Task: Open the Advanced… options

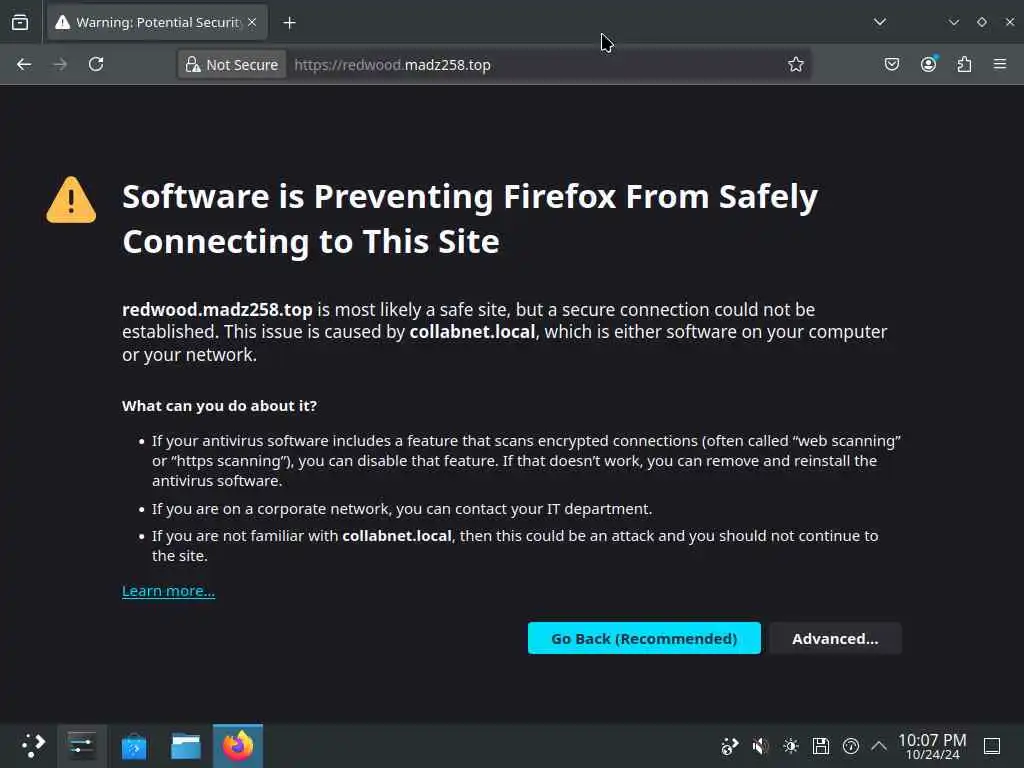Action: pyautogui.click(x=835, y=638)
